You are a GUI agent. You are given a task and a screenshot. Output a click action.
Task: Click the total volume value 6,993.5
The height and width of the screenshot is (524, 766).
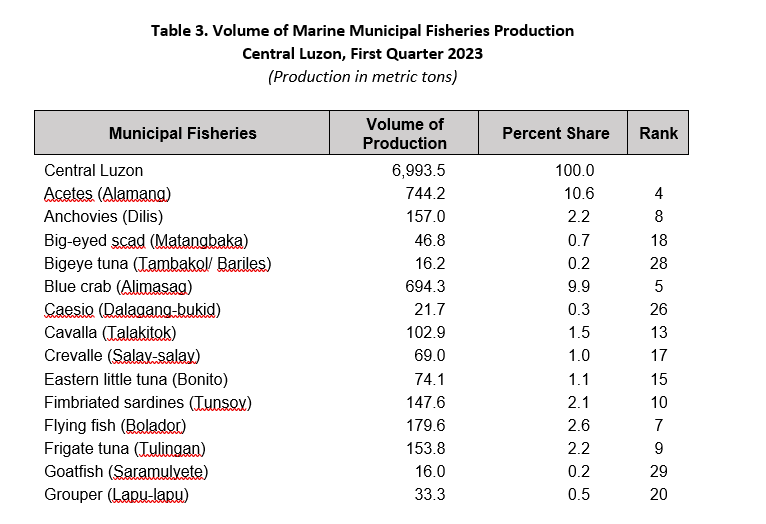tap(418, 170)
